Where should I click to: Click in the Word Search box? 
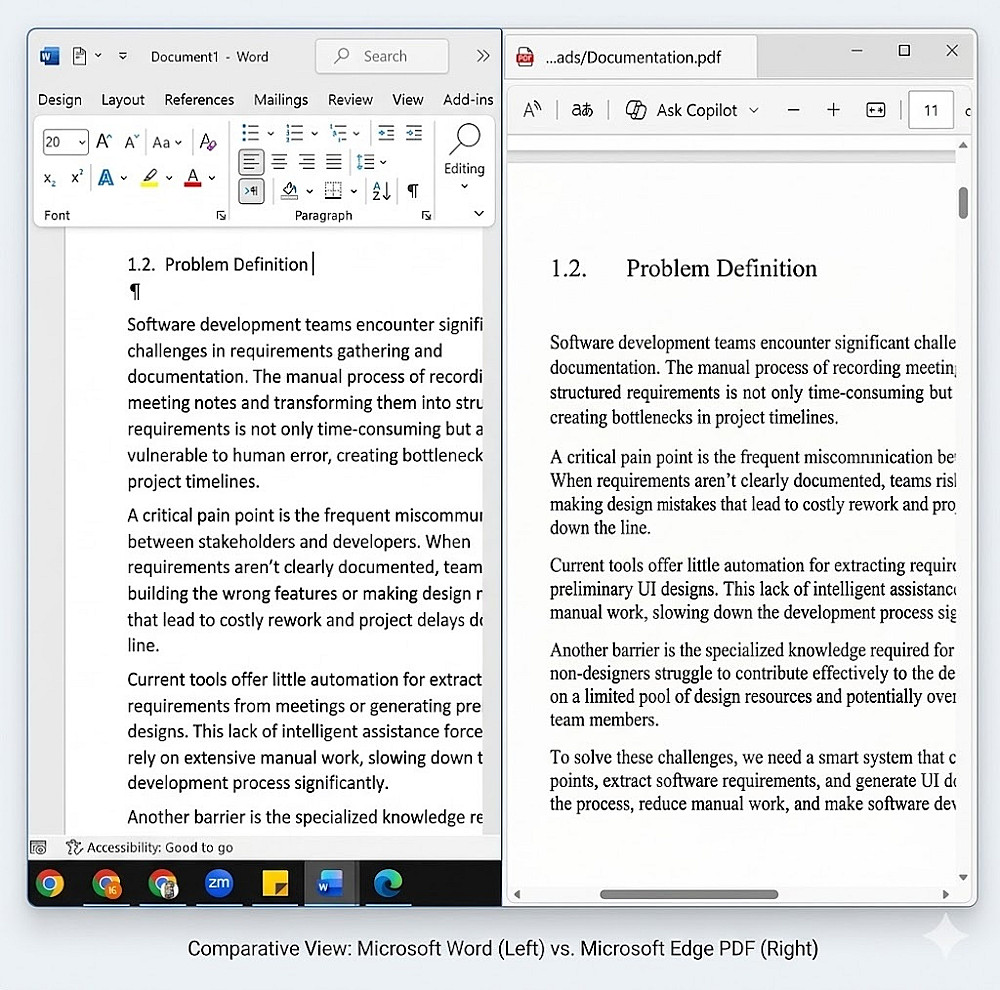point(381,56)
